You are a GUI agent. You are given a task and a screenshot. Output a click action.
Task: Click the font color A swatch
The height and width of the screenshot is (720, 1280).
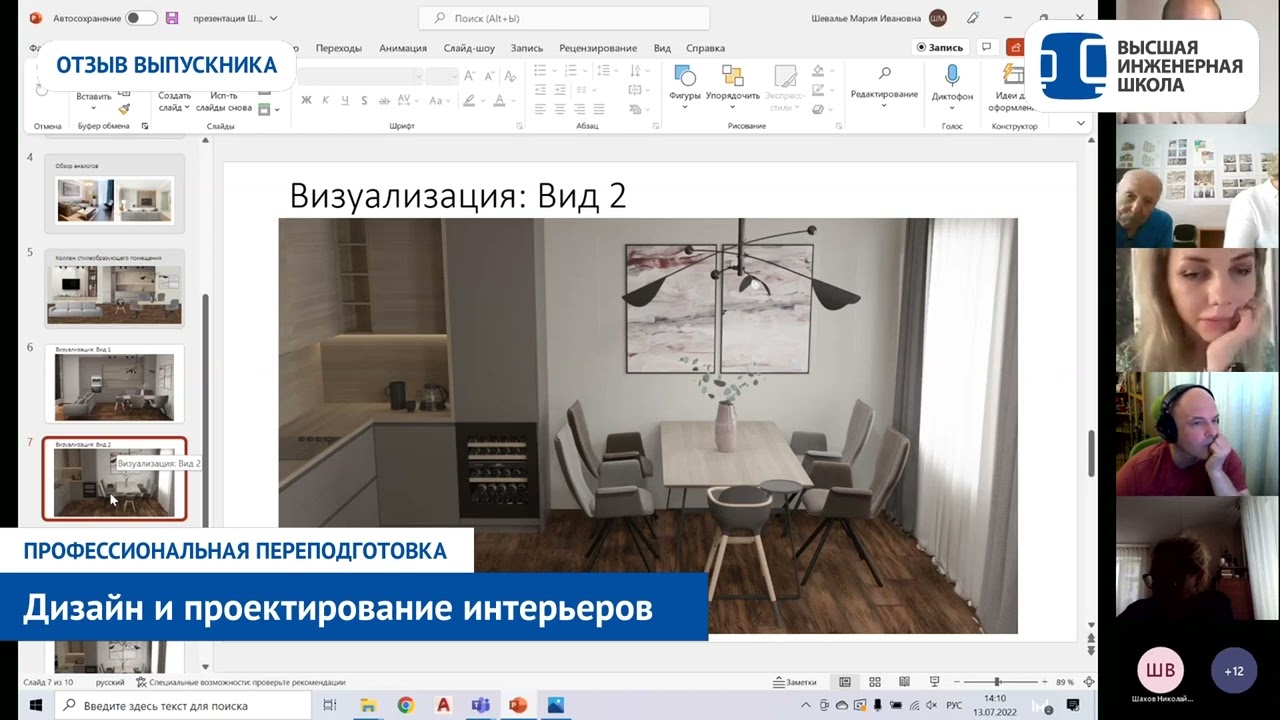(501, 100)
